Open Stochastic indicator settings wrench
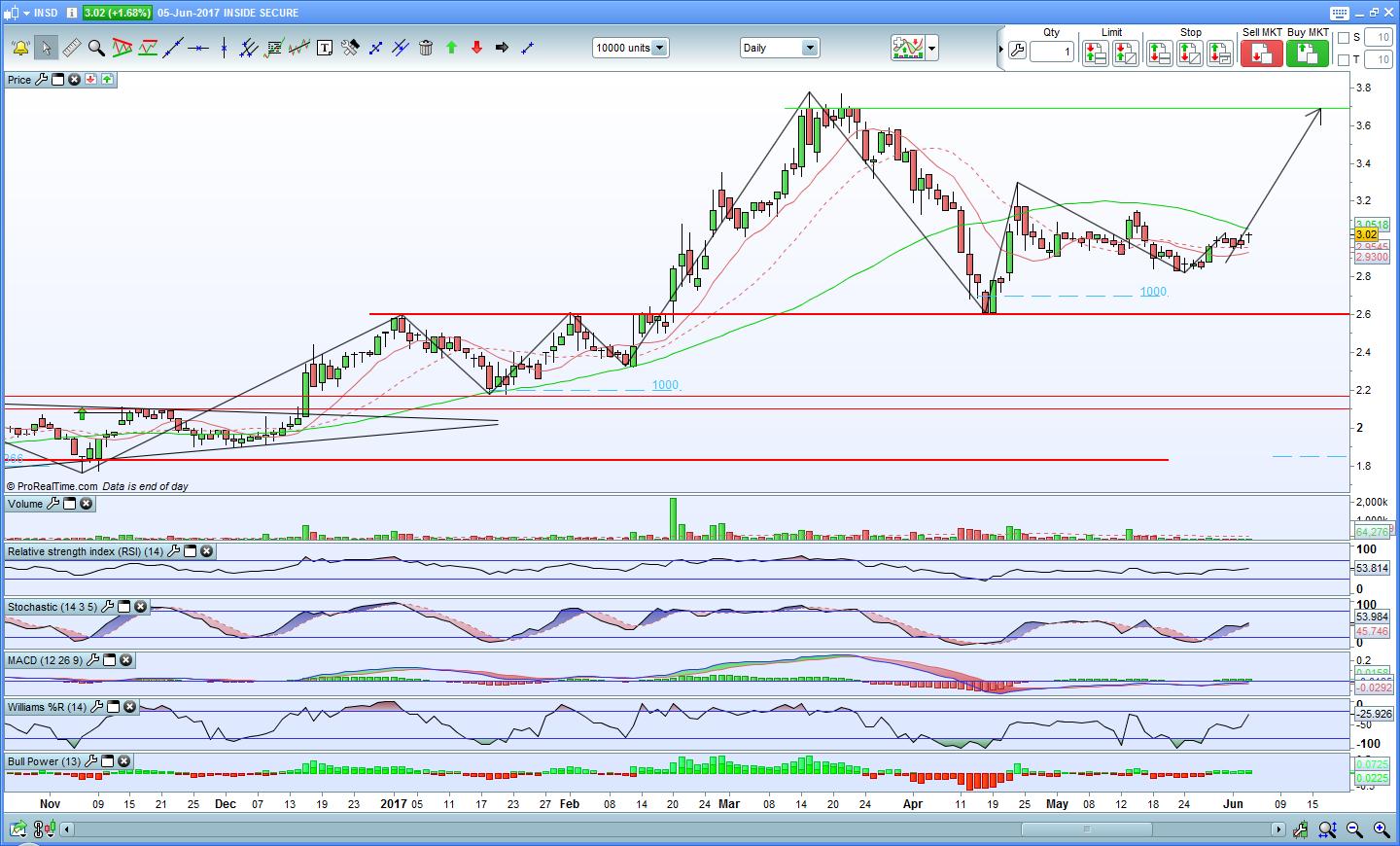 click(x=107, y=607)
